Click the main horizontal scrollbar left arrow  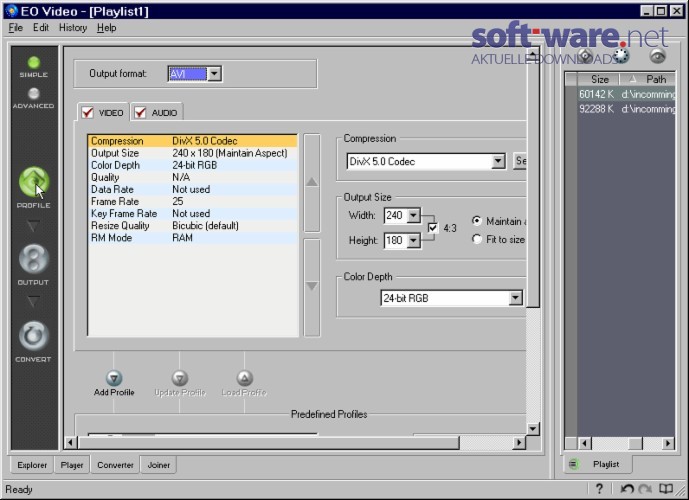click(x=70, y=442)
